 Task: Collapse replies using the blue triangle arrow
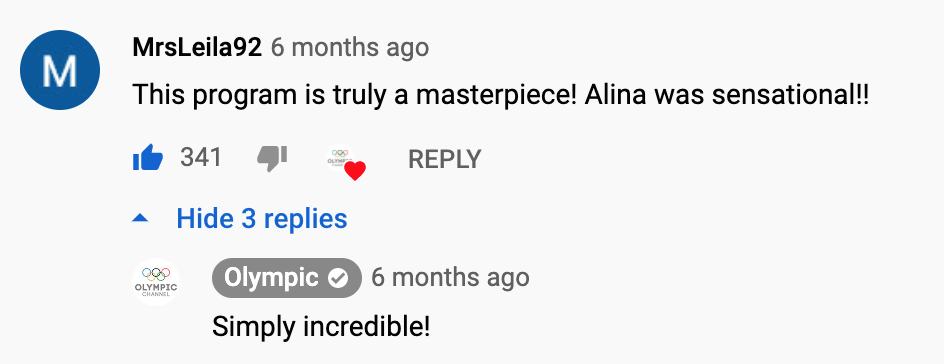pos(140,218)
